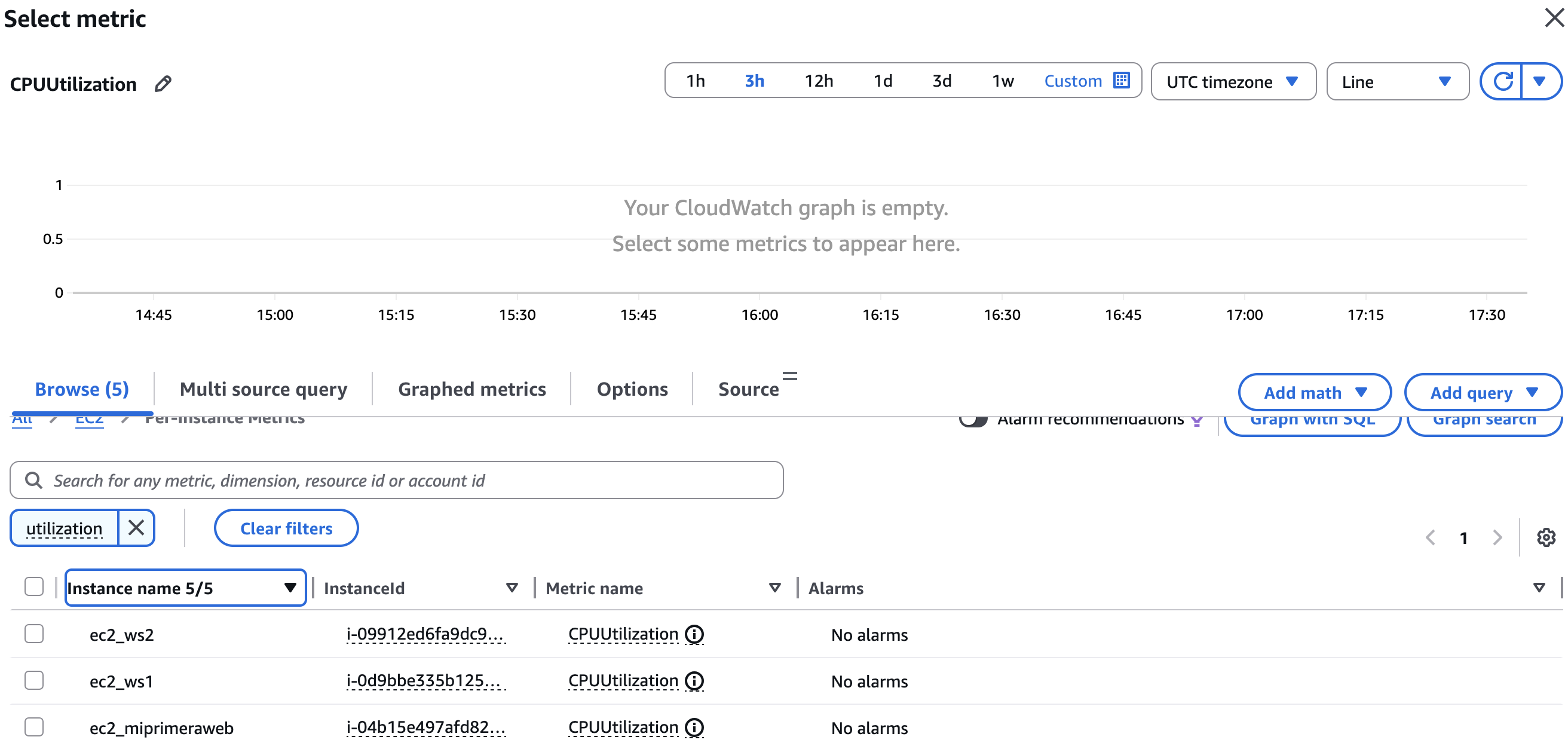The height and width of the screenshot is (752, 1568).
Task: Click info icon for ec2_miprimeraweb CPUUtilization
Action: click(694, 727)
